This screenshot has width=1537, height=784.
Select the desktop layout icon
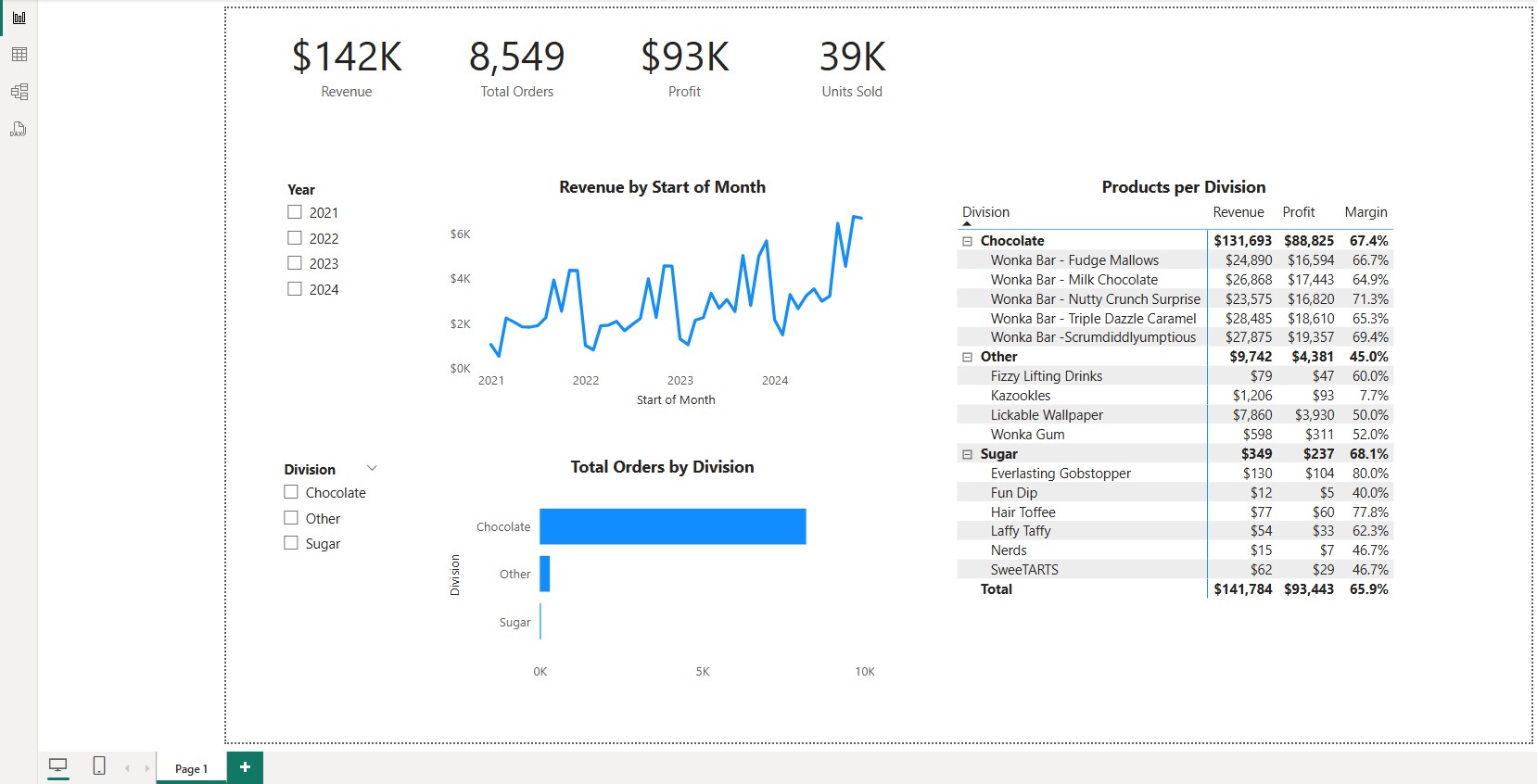(58, 766)
